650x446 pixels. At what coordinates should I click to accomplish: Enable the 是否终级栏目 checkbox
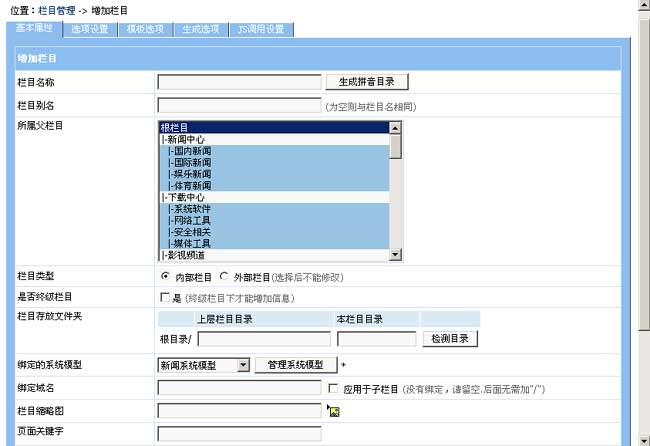pyautogui.click(x=165, y=298)
